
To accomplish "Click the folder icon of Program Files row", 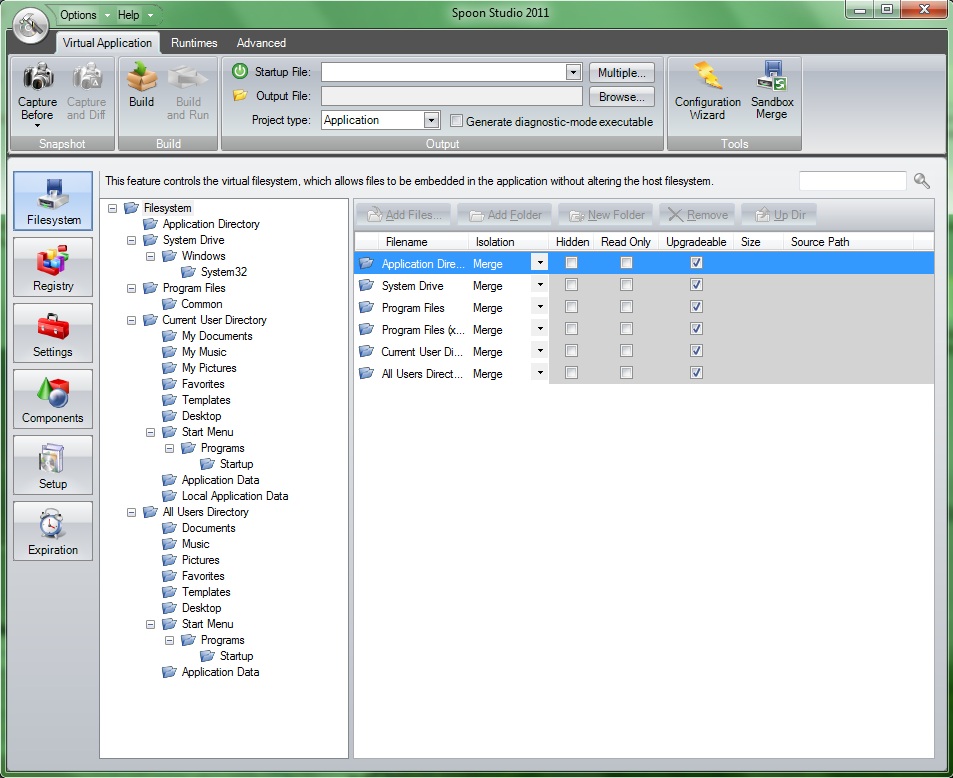I will (366, 307).
